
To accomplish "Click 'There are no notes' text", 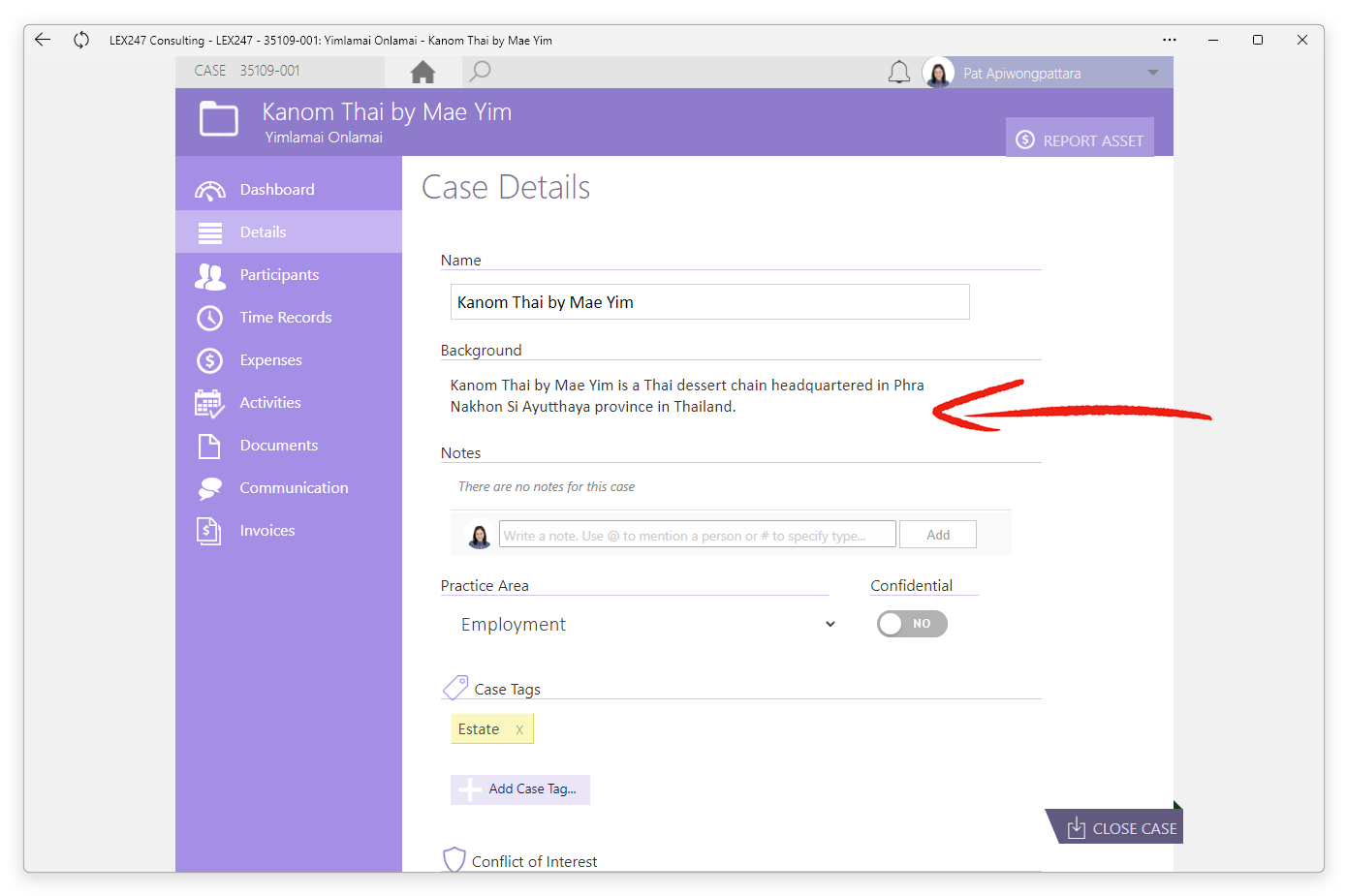I will pos(547,487).
